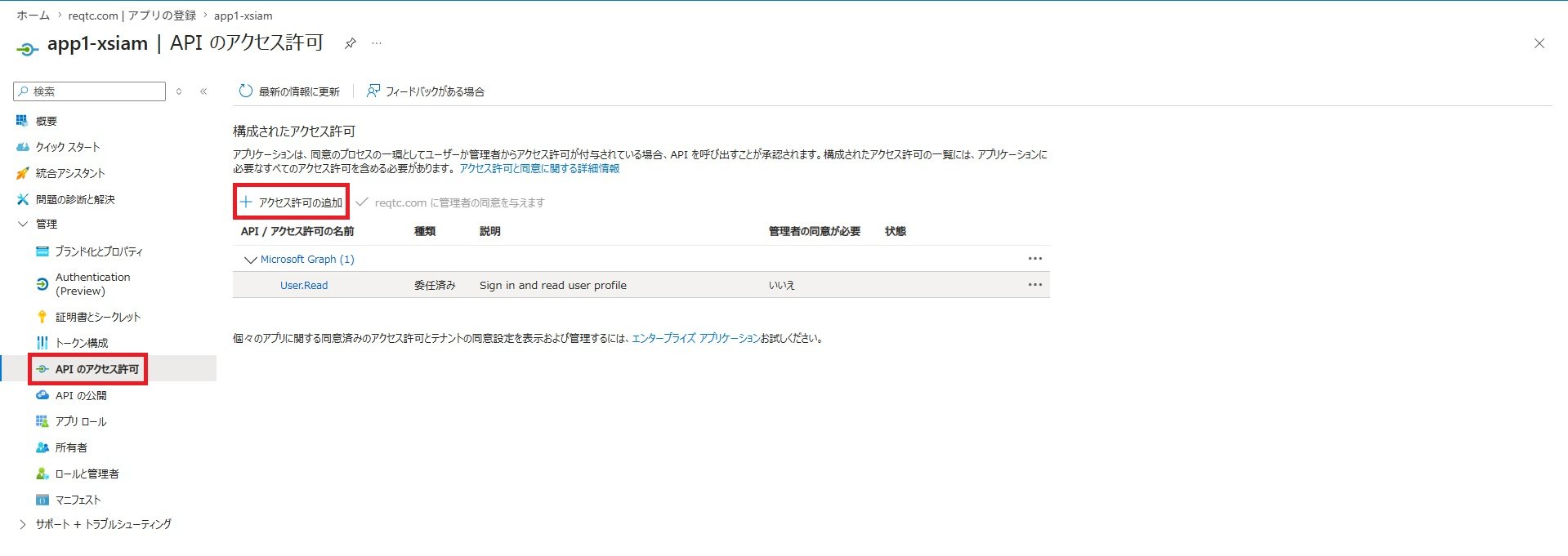
Task: Open 証明書とシークレット menu item
Action: 98,317
